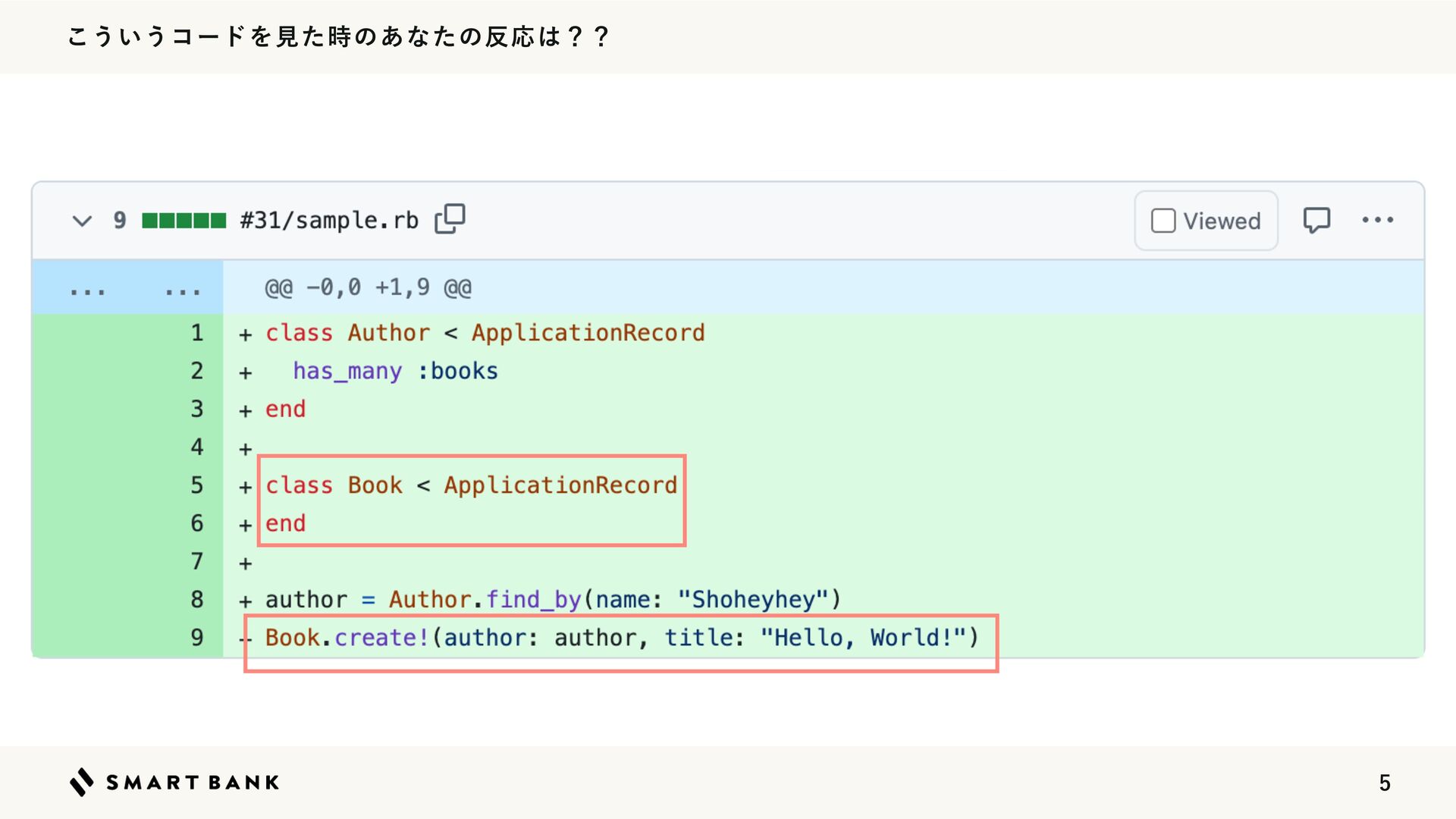Click the highlighted Book.create! line
This screenshot has width=1456, height=819.
click(621, 638)
